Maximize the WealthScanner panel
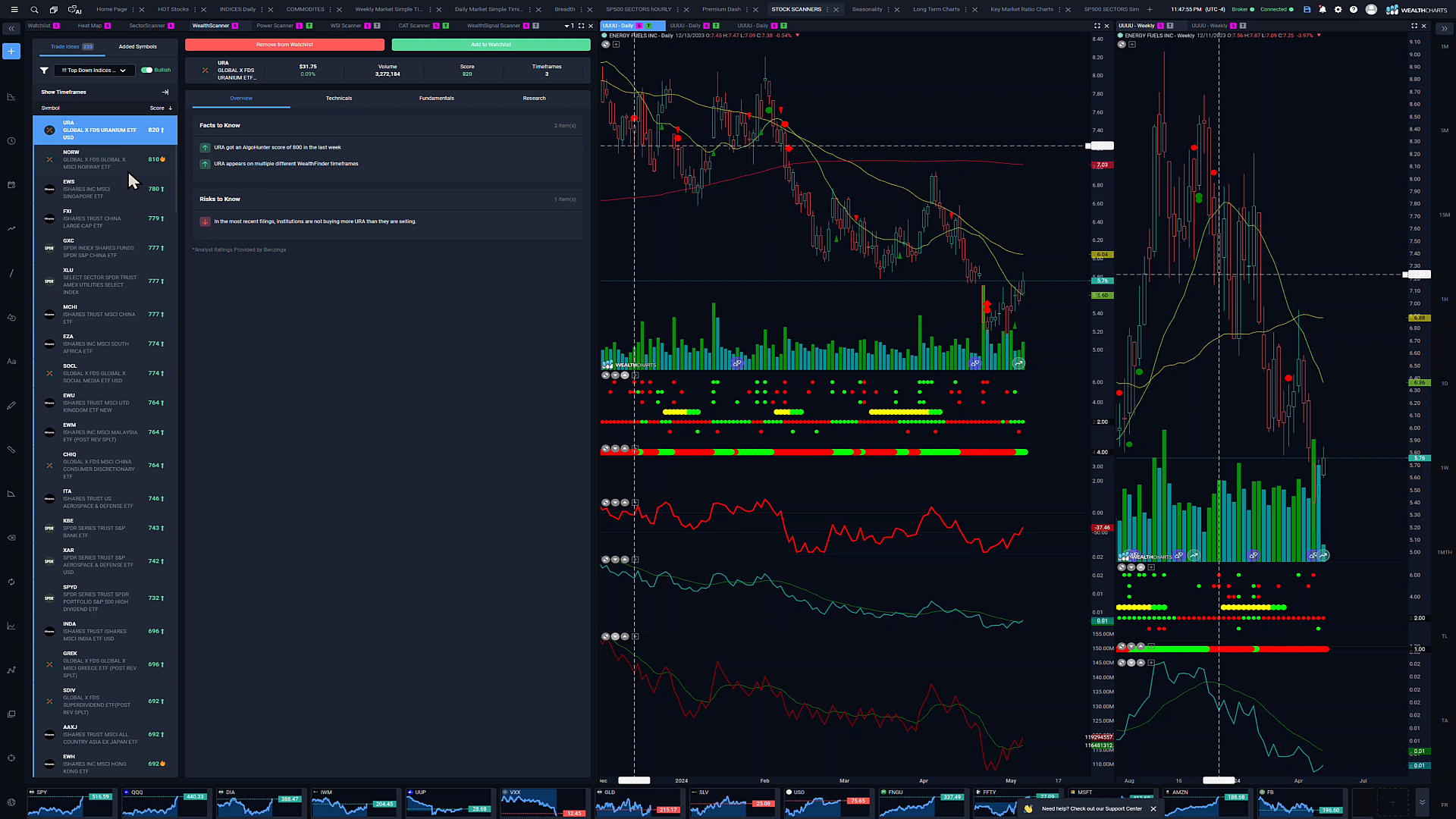Viewport: 1456px width, 819px height. click(x=582, y=26)
